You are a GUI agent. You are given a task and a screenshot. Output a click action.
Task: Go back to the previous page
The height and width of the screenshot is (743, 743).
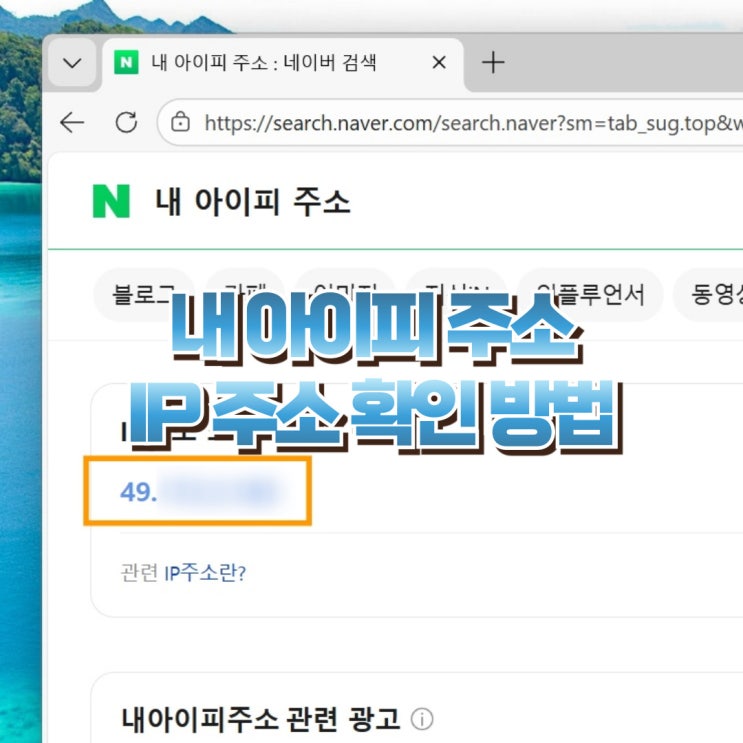click(x=72, y=123)
